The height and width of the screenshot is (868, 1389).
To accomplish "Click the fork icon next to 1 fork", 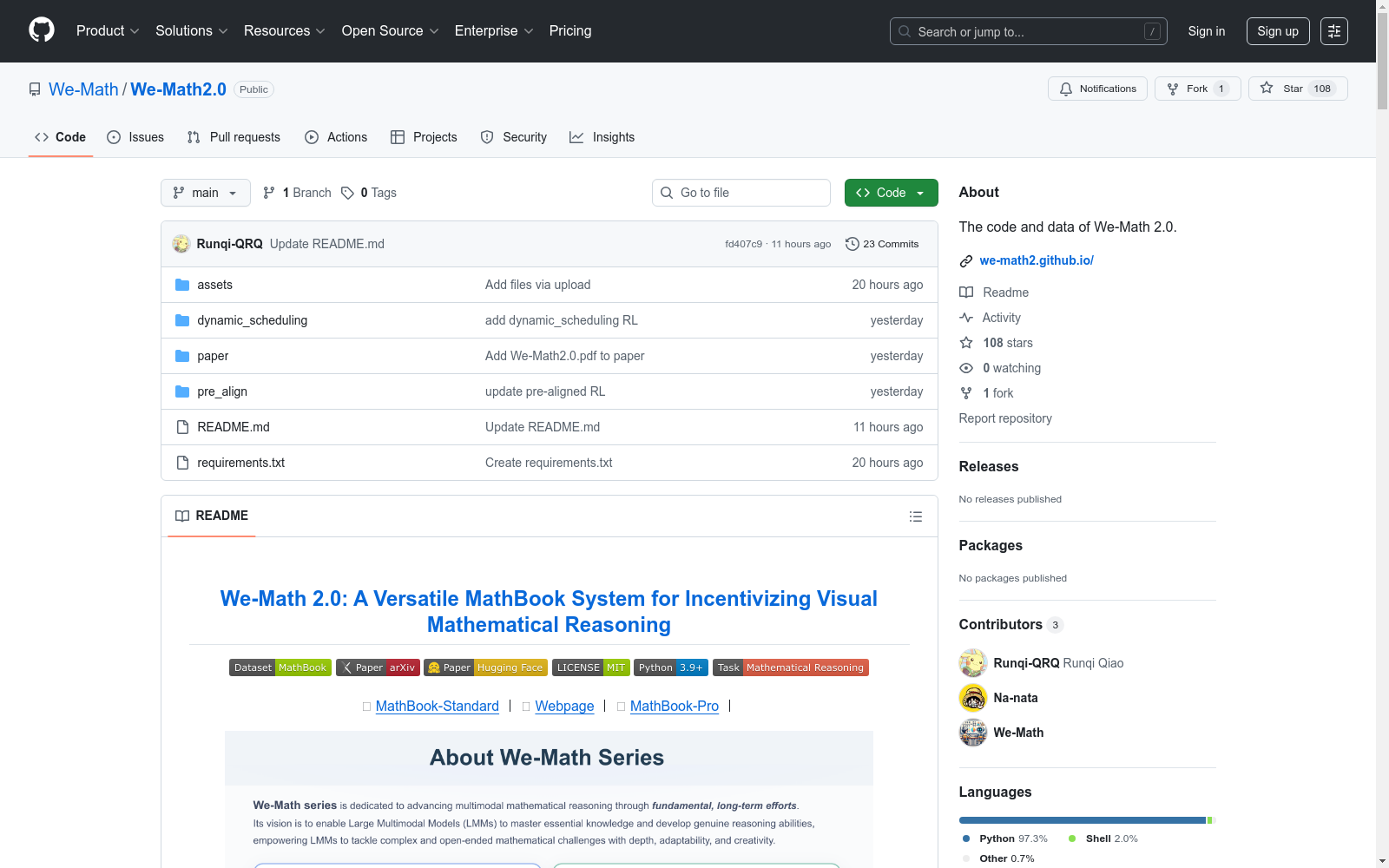I will (966, 393).
